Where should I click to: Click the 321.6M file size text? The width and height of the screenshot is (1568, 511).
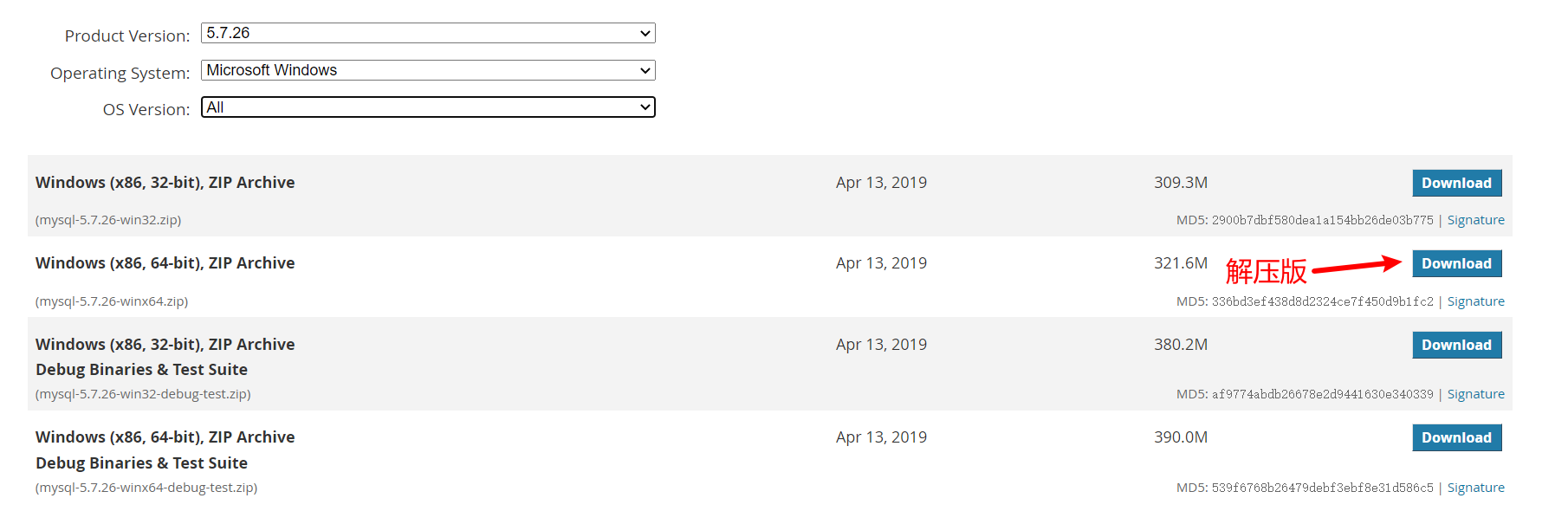pyautogui.click(x=1180, y=263)
